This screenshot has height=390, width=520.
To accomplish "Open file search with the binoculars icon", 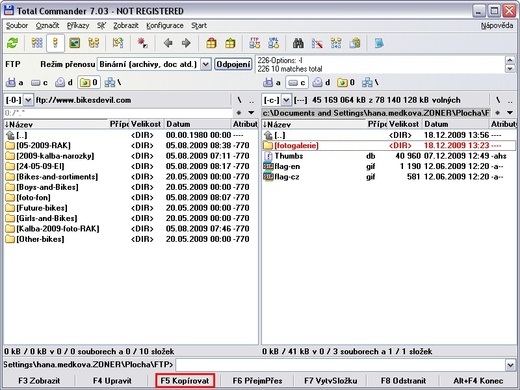I will pyautogui.click(x=298, y=43).
